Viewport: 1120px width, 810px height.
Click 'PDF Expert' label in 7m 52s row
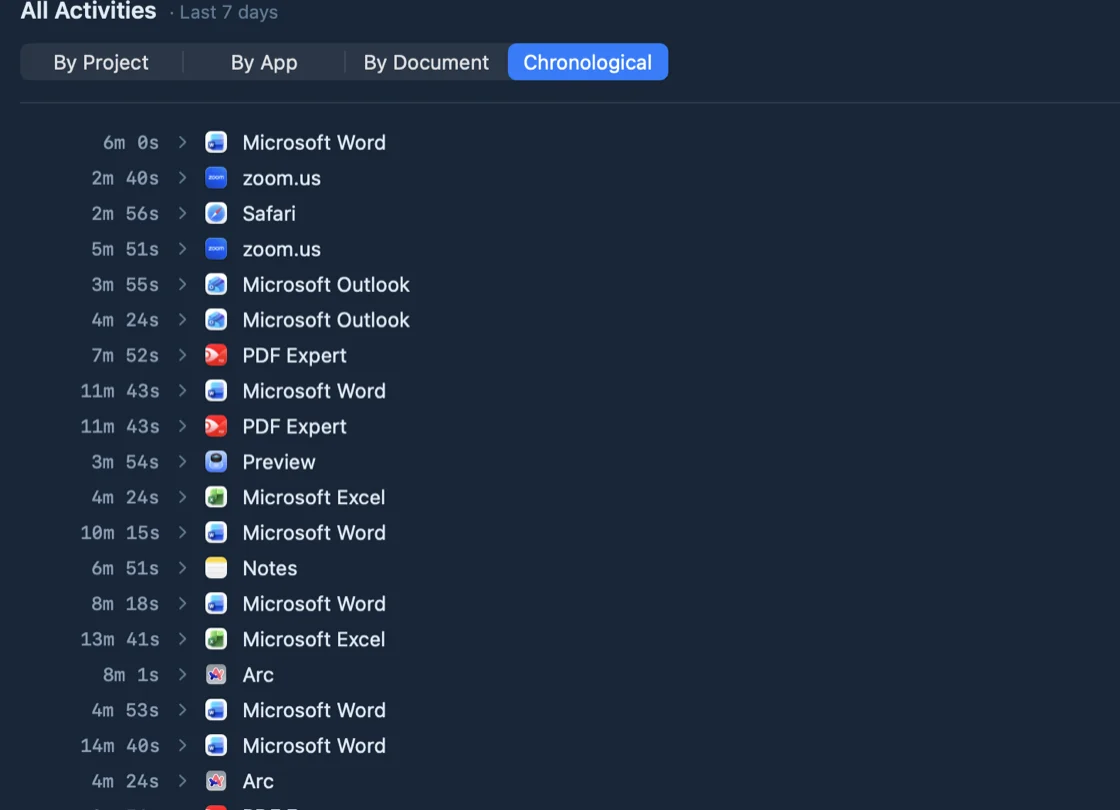click(x=294, y=356)
